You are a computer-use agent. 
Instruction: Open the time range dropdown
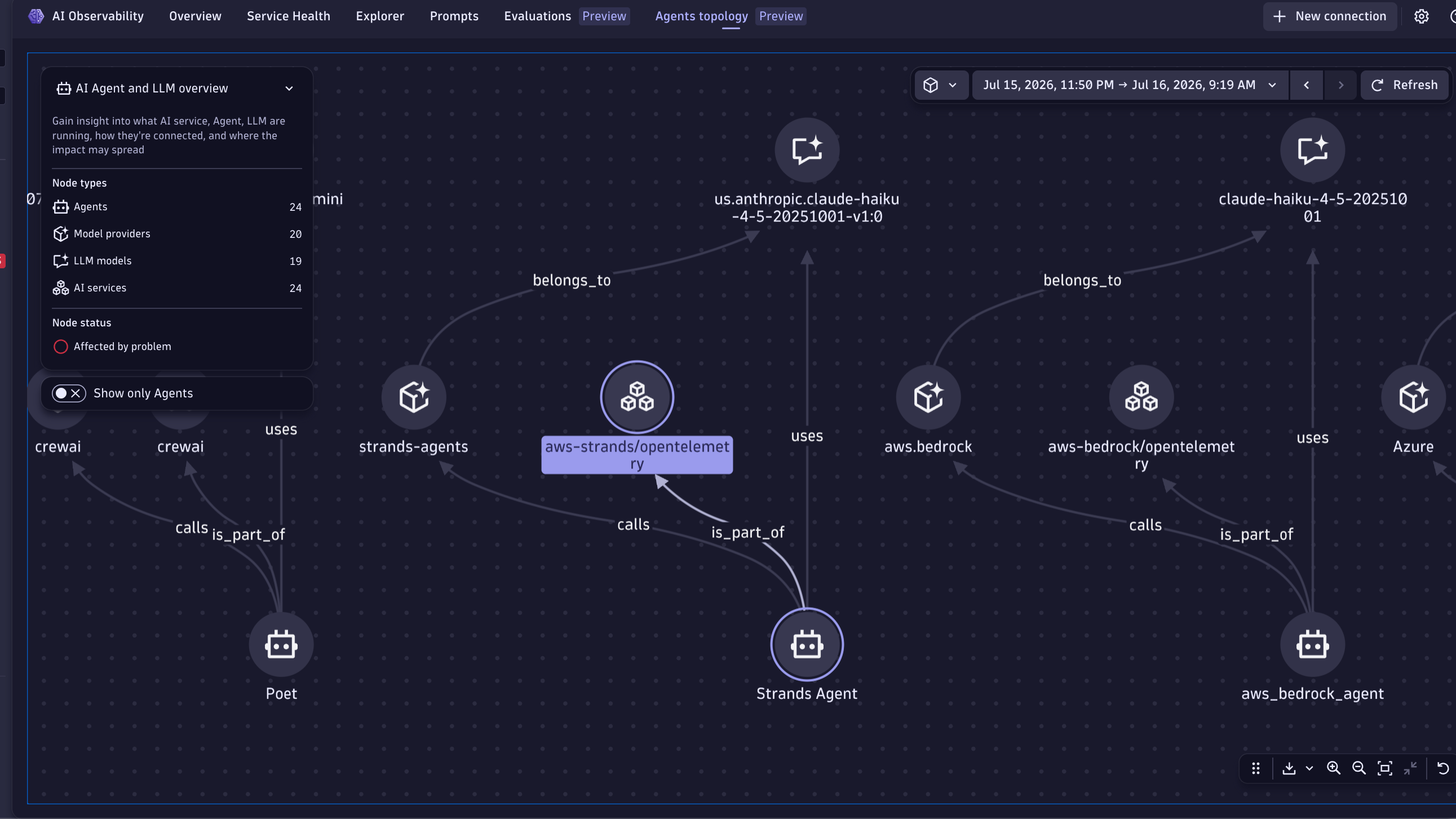coord(1130,85)
